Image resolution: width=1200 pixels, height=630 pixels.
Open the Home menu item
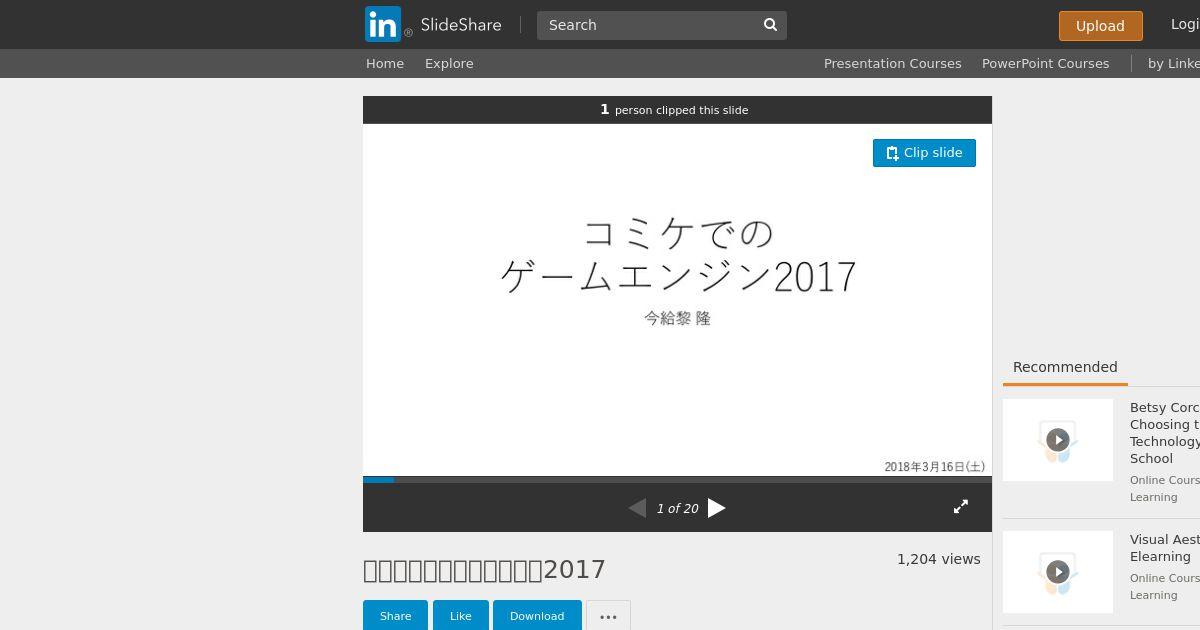click(x=385, y=63)
